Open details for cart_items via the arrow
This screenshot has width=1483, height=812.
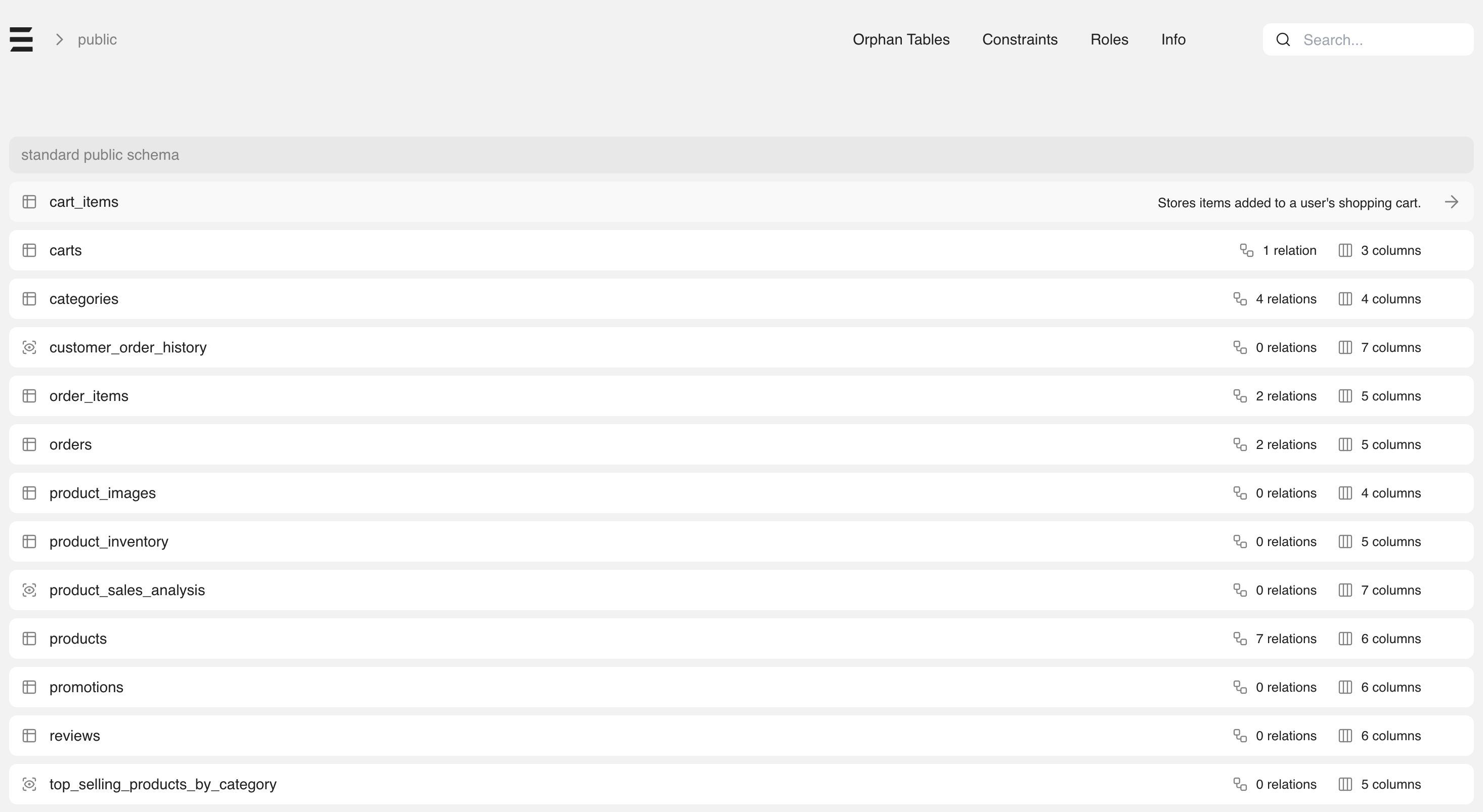pyautogui.click(x=1452, y=202)
